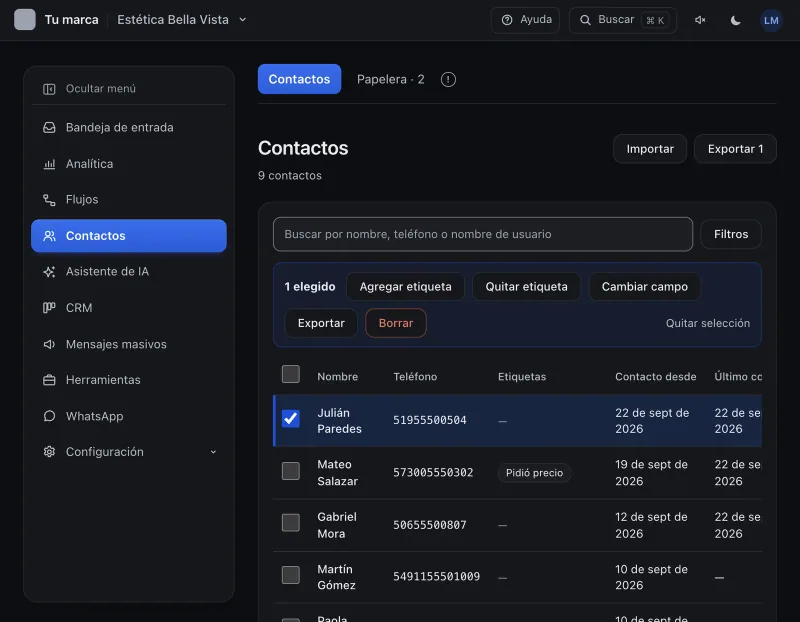
Task: Click the Gabriel Mora name
Action: (x=337, y=525)
